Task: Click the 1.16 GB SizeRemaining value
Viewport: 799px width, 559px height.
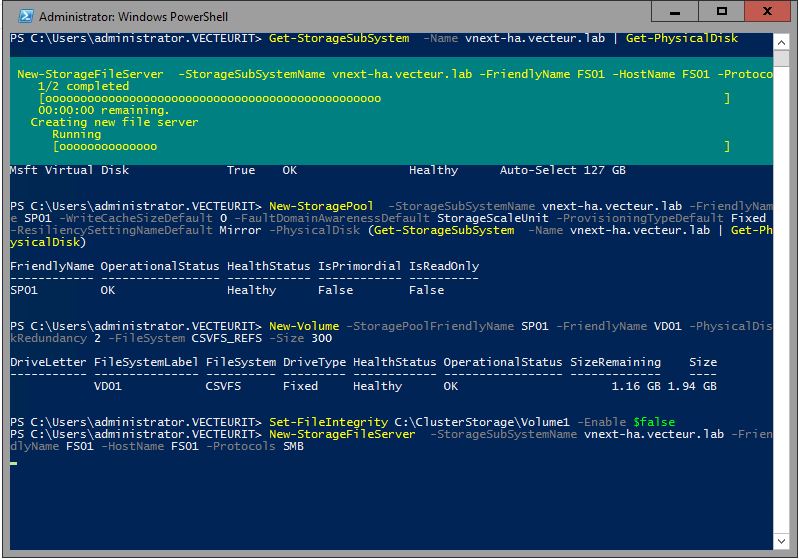Action: pos(634,386)
